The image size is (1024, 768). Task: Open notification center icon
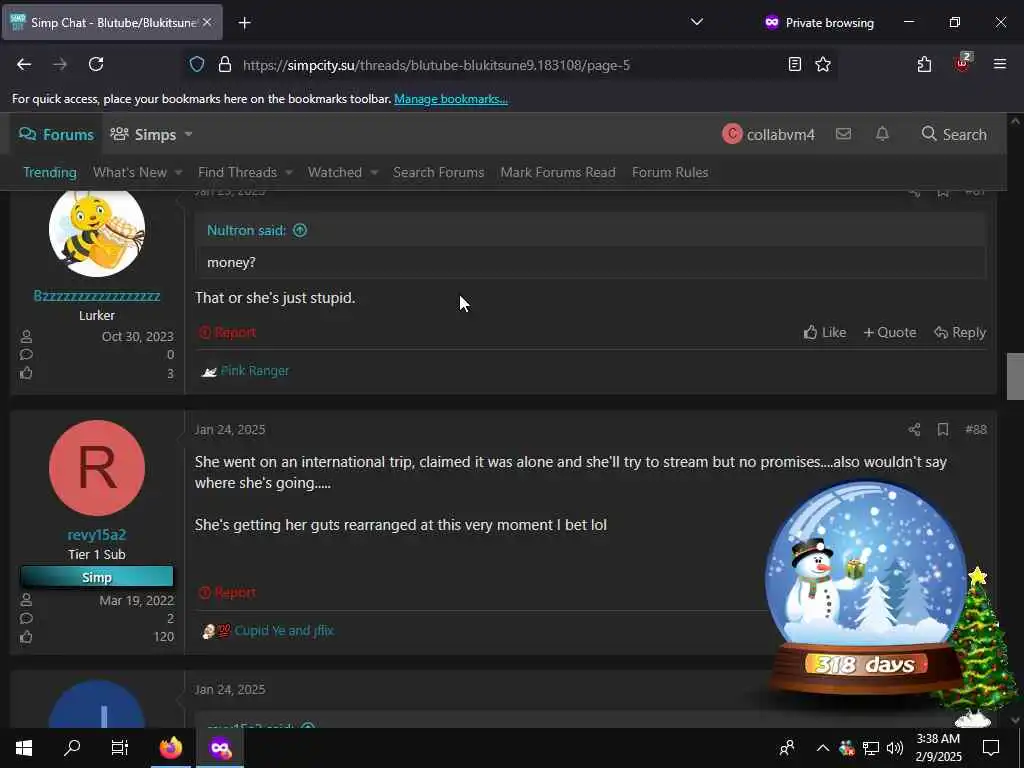(x=991, y=748)
